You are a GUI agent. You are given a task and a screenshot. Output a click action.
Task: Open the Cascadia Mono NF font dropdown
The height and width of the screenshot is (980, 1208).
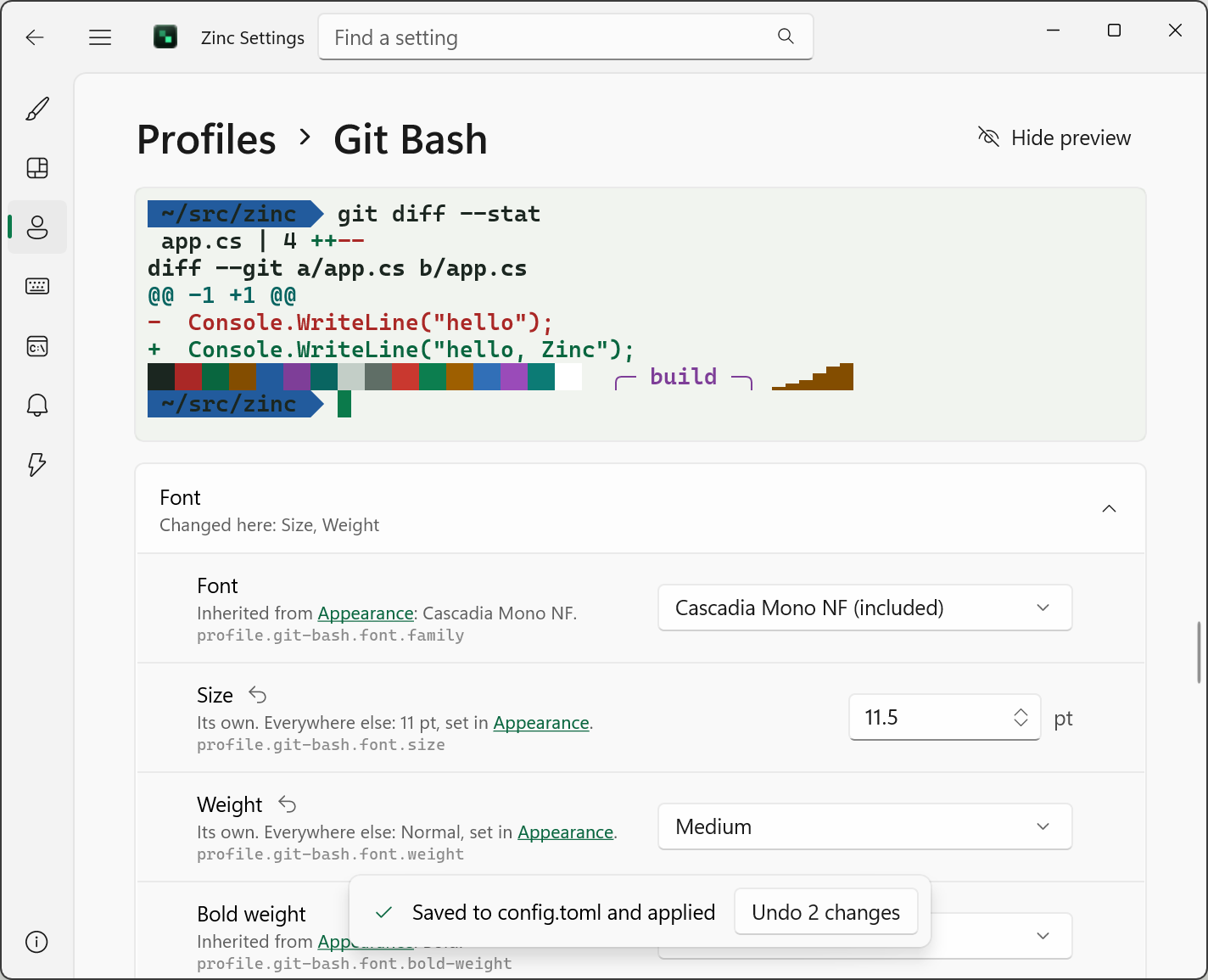point(865,608)
